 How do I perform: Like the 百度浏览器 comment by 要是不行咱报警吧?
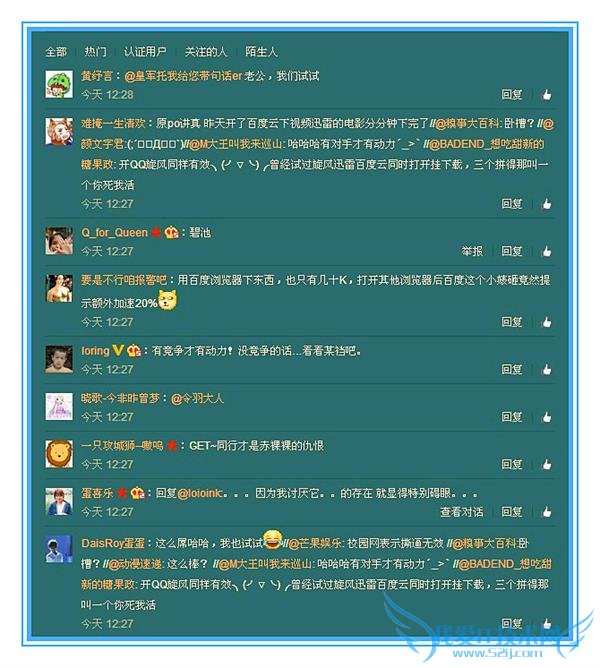tap(546, 322)
